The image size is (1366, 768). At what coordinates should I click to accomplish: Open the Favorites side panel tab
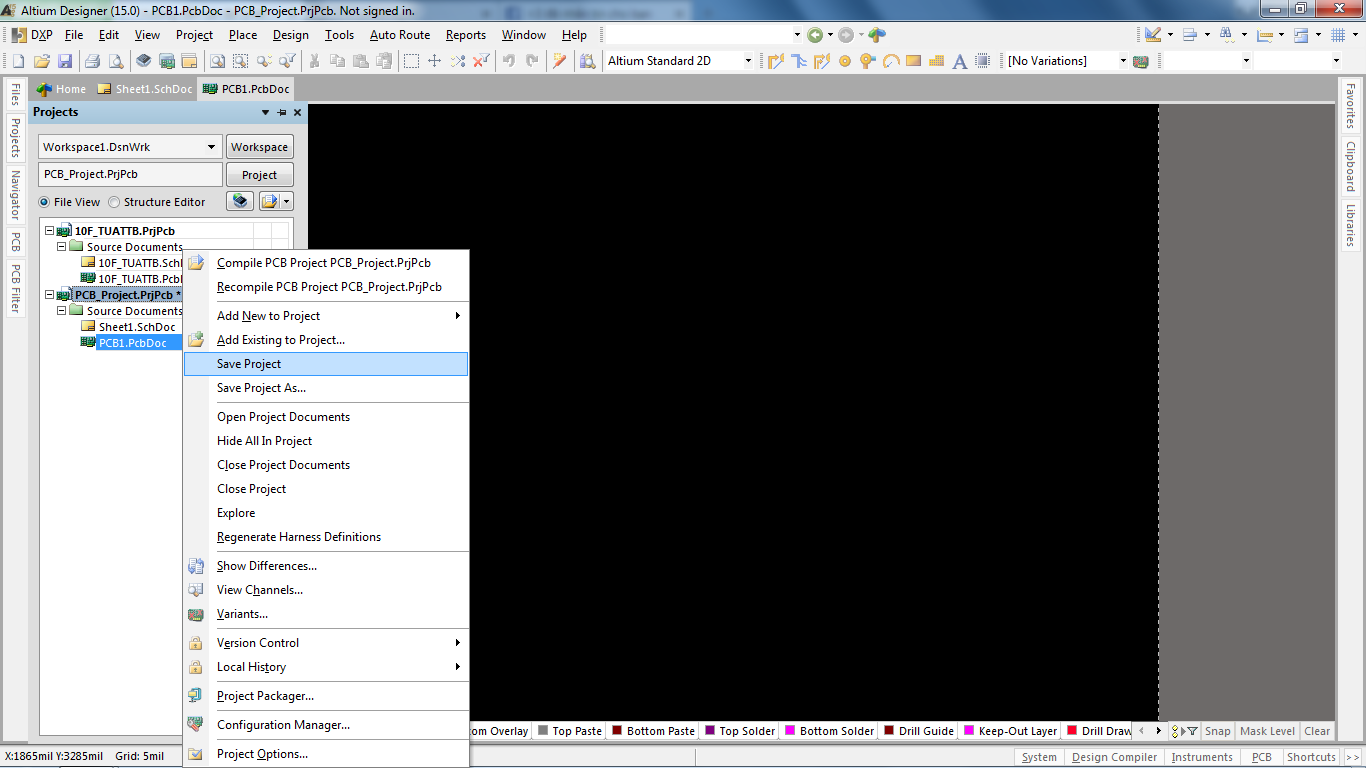click(x=1350, y=106)
